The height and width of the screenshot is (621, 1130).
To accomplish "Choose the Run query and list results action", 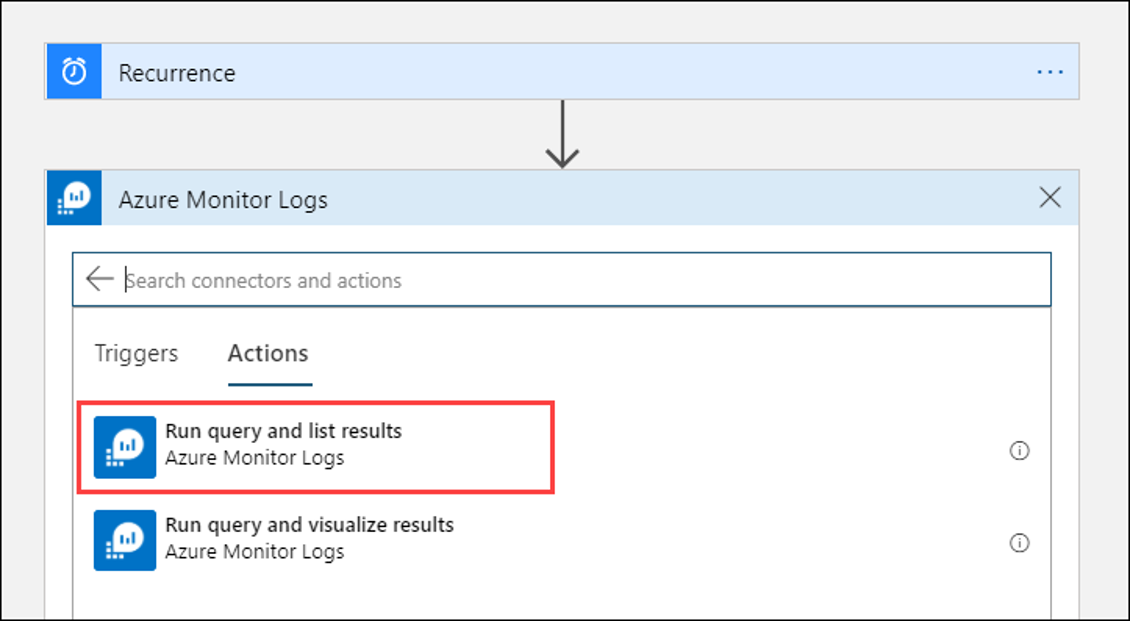I will [x=316, y=447].
